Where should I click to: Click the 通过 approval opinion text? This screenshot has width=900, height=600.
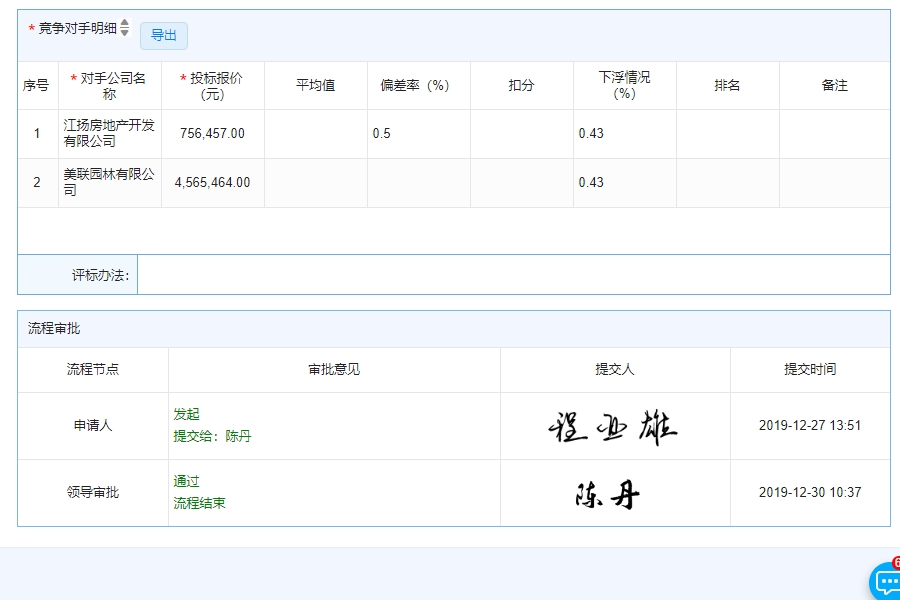(x=187, y=481)
